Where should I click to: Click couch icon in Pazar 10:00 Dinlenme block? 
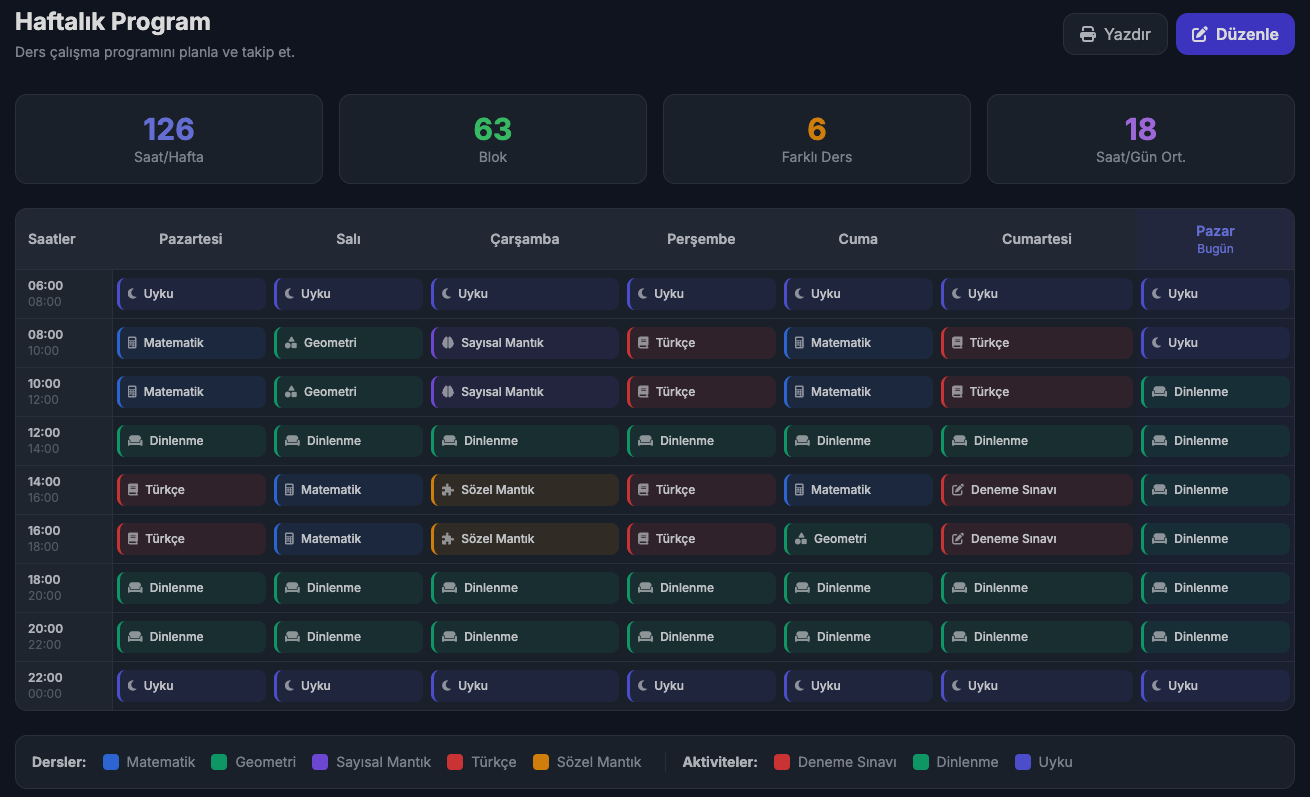tap(1160, 392)
